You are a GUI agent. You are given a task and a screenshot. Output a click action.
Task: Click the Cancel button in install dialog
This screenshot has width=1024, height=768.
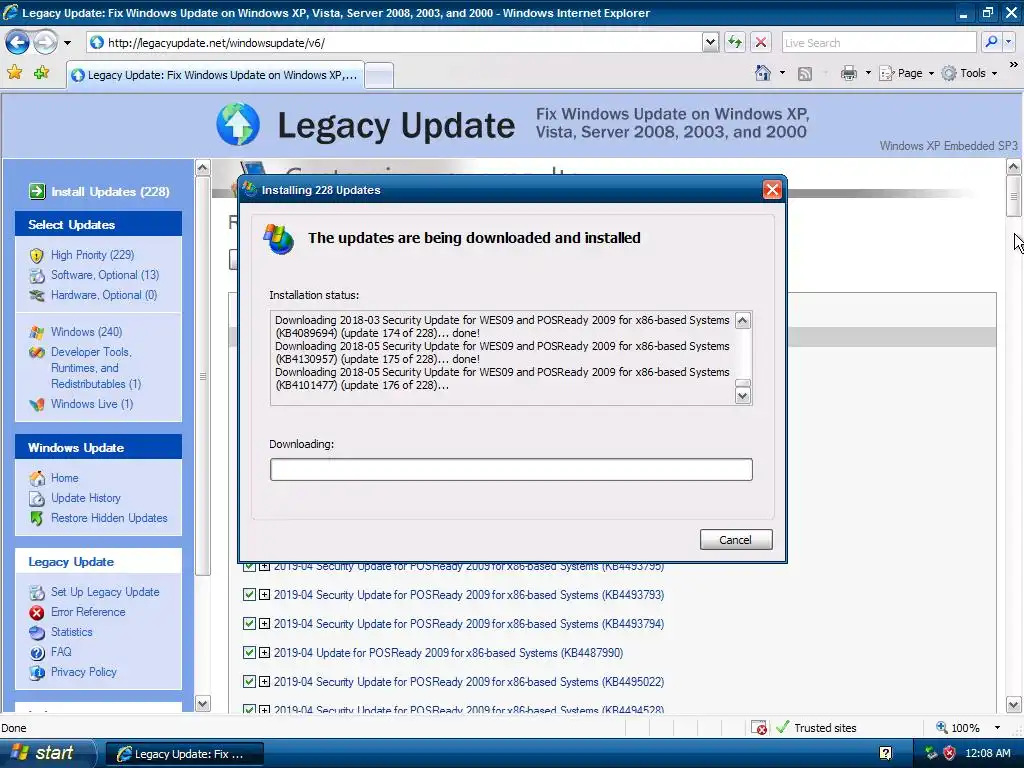coord(736,540)
